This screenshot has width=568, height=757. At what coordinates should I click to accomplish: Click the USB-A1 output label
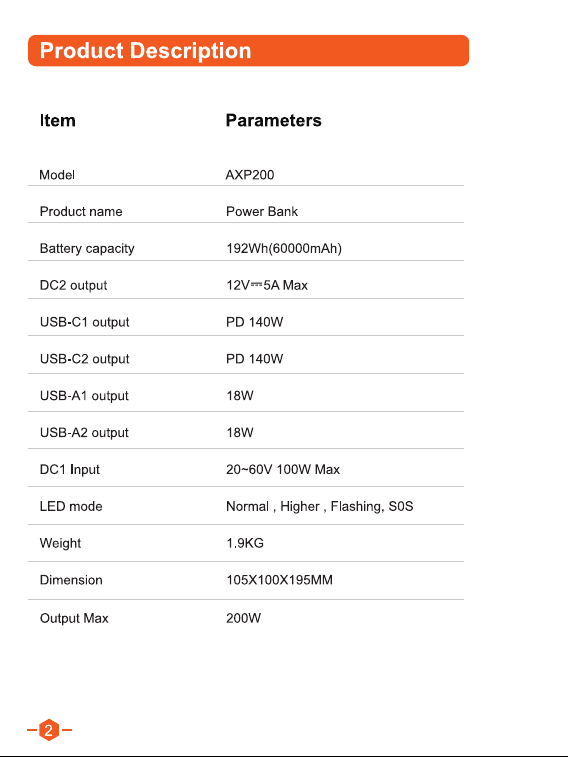[84, 396]
